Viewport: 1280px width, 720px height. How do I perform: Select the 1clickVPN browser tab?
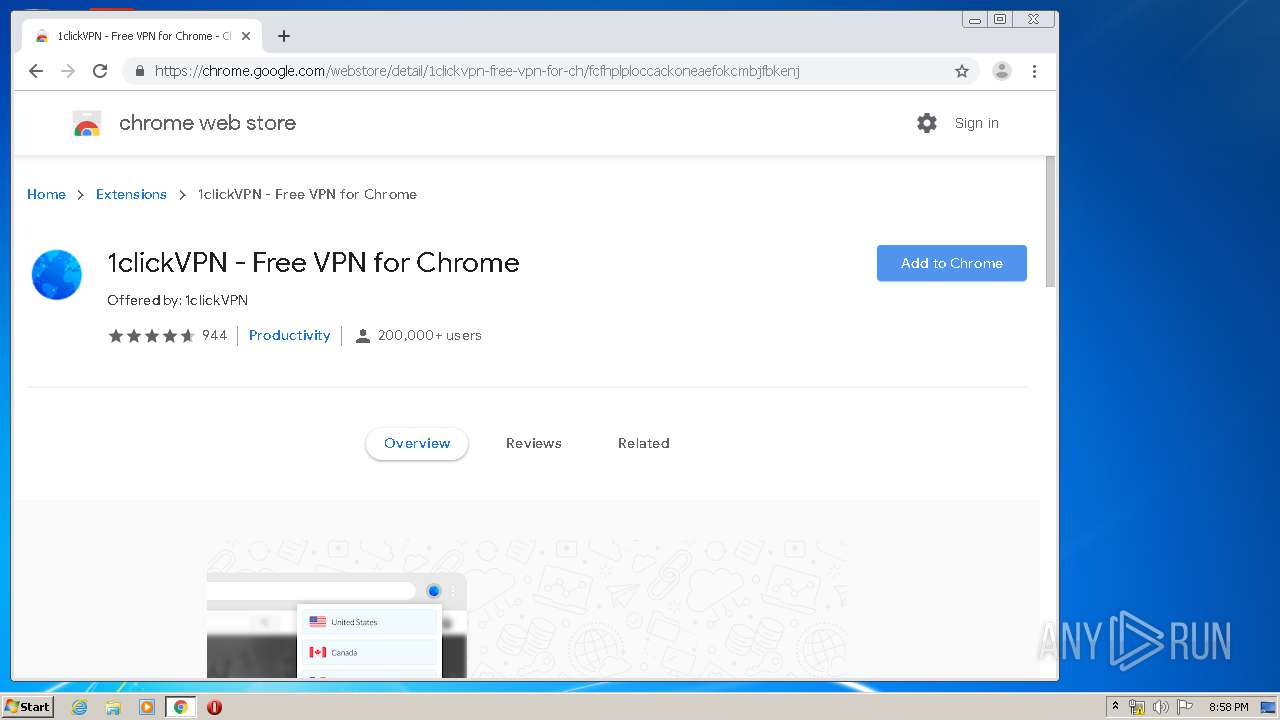pos(140,36)
